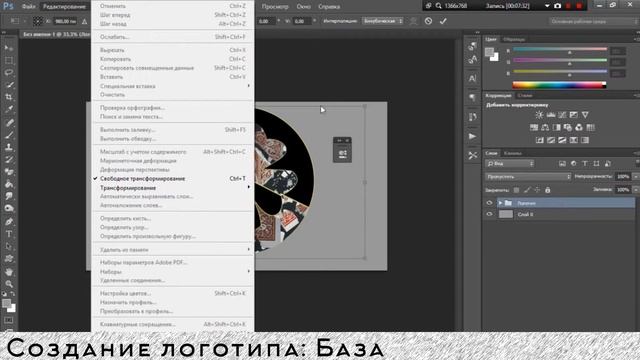The width and height of the screenshot is (640, 360).
Task: Toggle the link proportions triangle in options bar
Action: point(84,21)
